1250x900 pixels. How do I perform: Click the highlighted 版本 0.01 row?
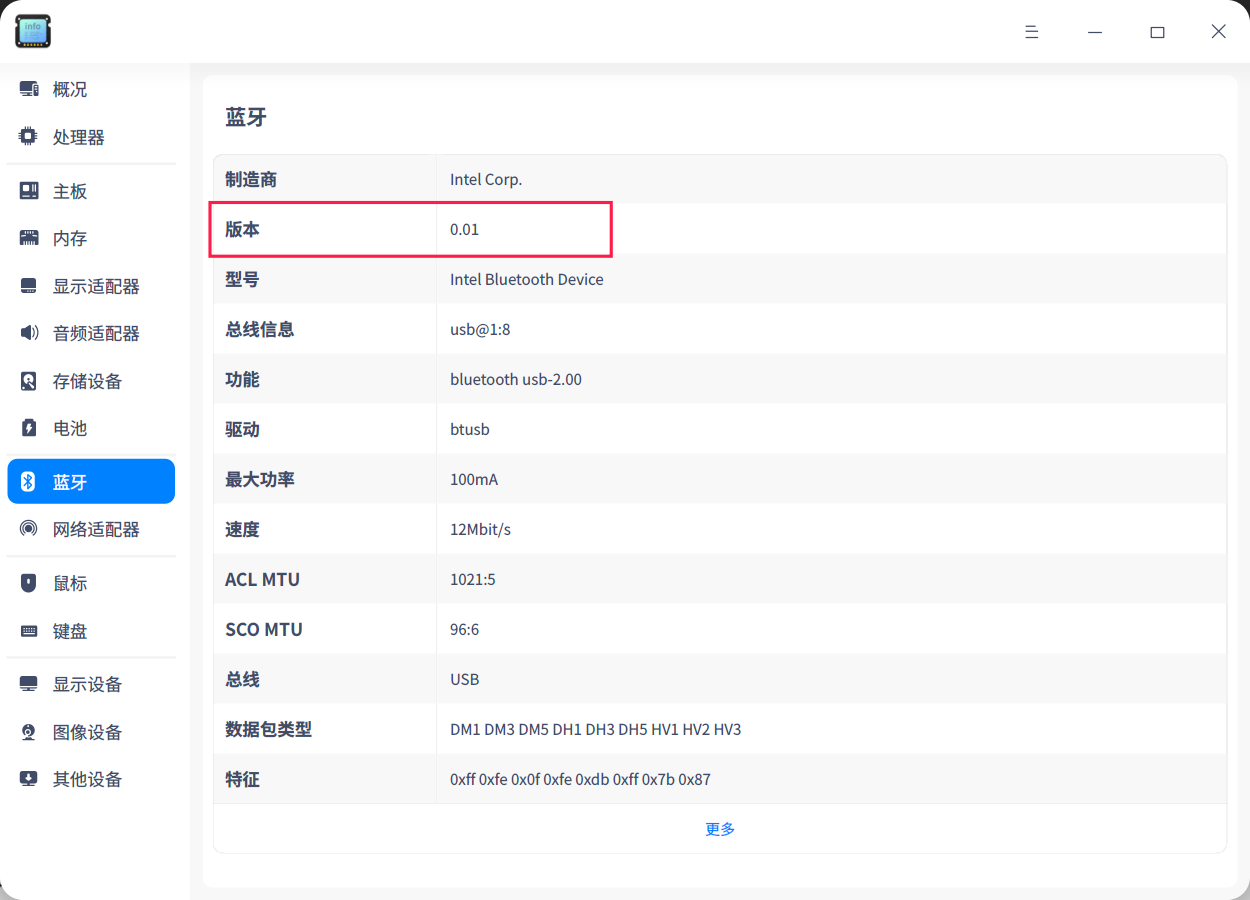tap(410, 229)
